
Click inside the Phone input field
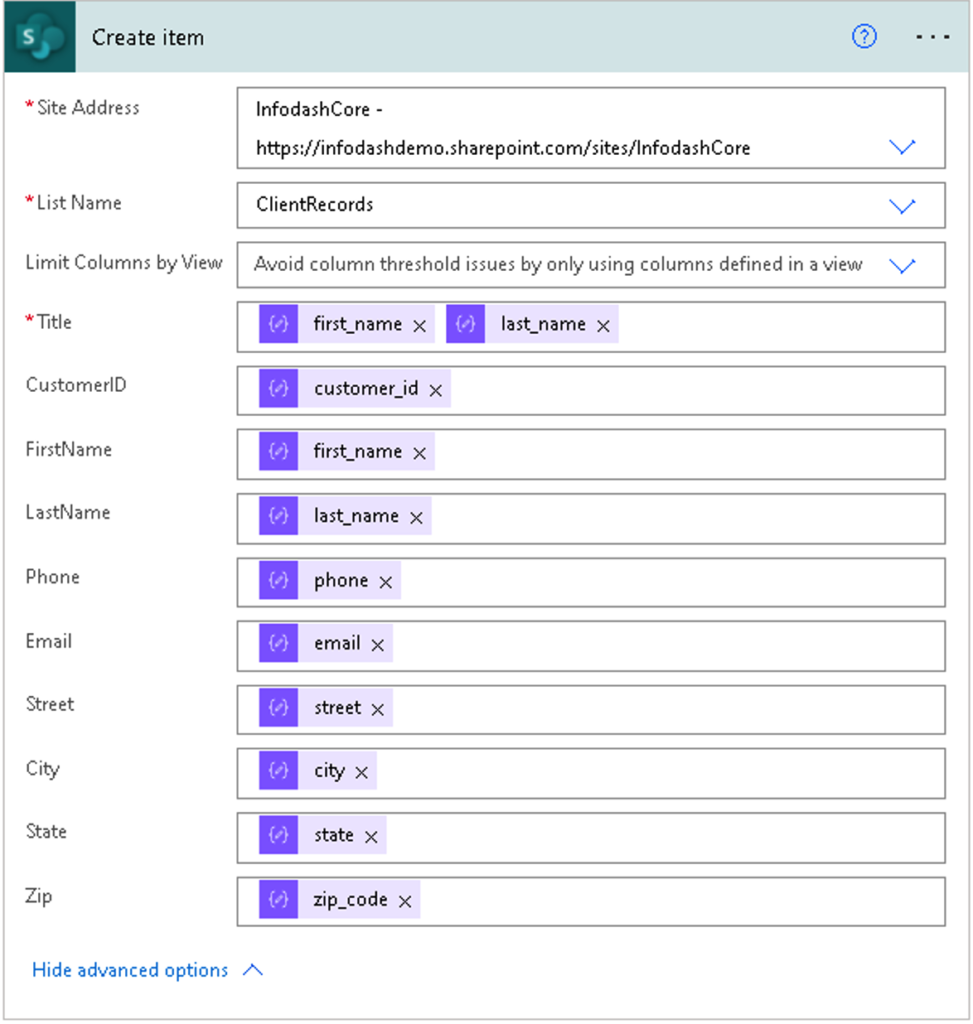pyautogui.click(x=591, y=583)
